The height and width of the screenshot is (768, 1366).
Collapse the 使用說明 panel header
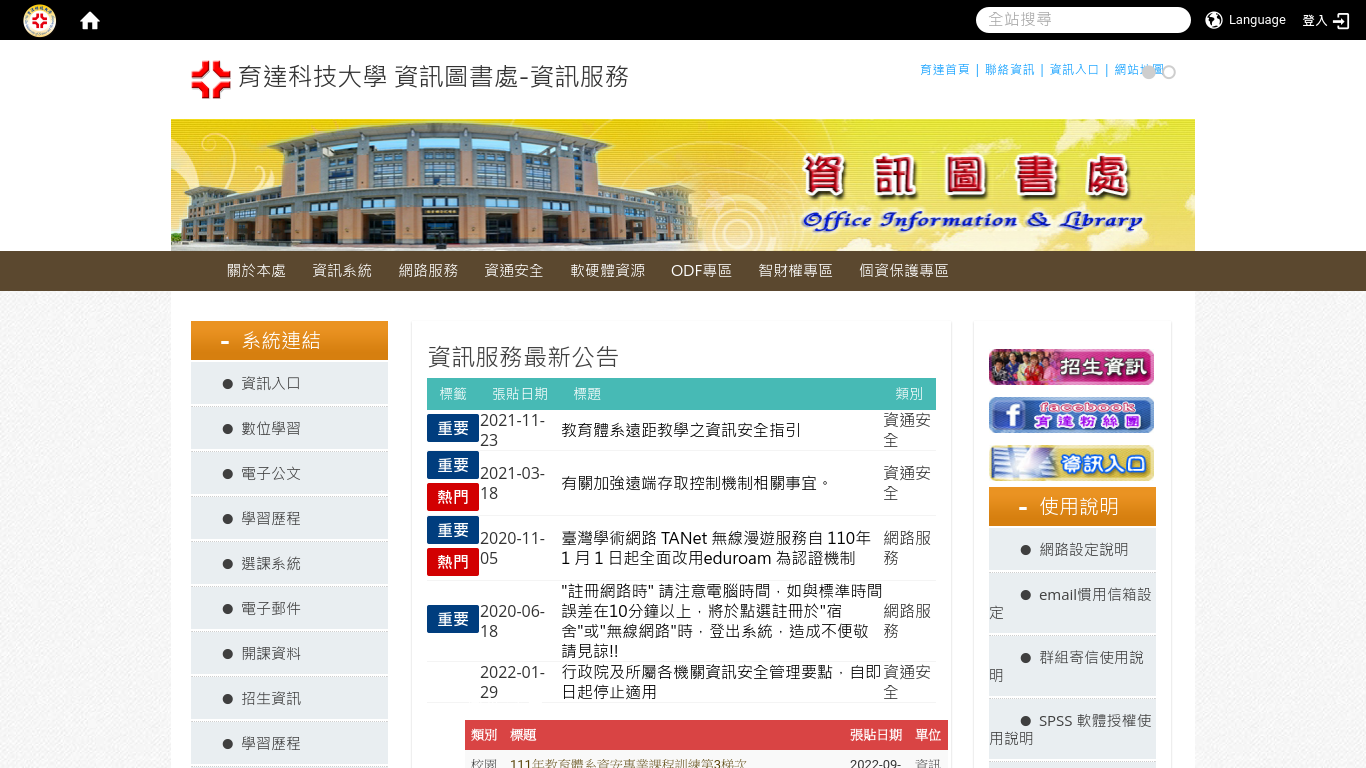pyautogui.click(x=1072, y=507)
